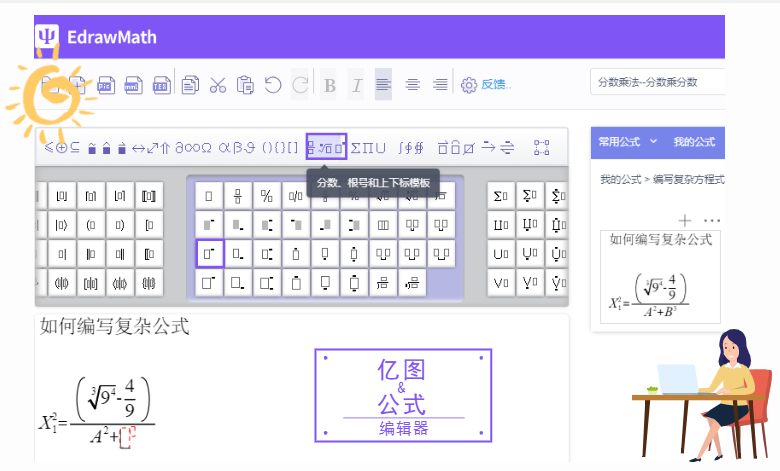The height and width of the screenshot is (471, 780).
Task: Open settings gear icon
Action: pyautogui.click(x=469, y=86)
